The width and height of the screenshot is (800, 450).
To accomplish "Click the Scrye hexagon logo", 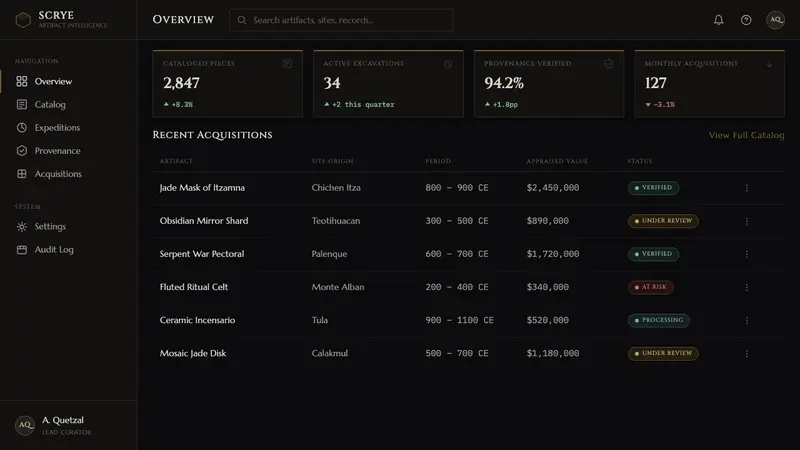I will pyautogui.click(x=23, y=20).
